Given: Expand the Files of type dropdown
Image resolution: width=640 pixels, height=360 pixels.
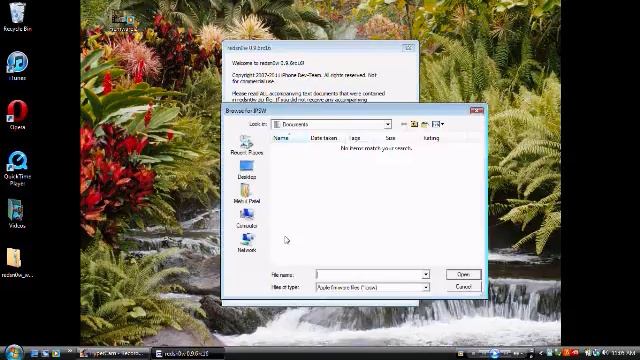Looking at the screenshot, I should point(426,287).
